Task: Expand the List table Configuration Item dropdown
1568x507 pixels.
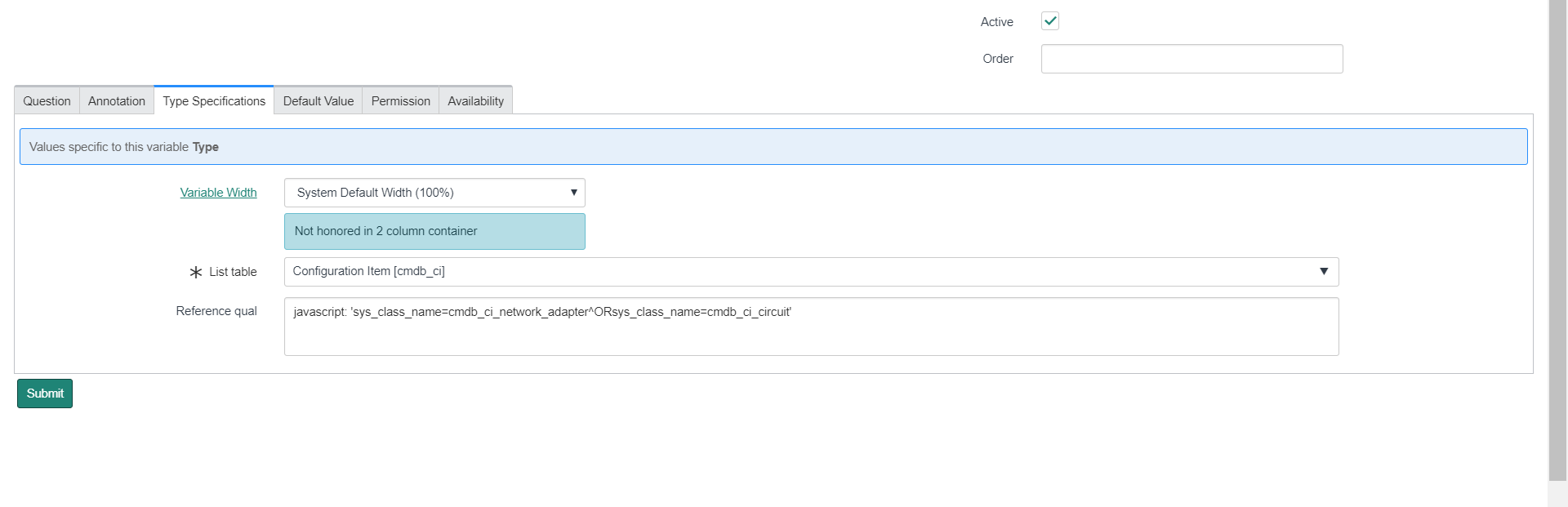Action: [x=811, y=272]
